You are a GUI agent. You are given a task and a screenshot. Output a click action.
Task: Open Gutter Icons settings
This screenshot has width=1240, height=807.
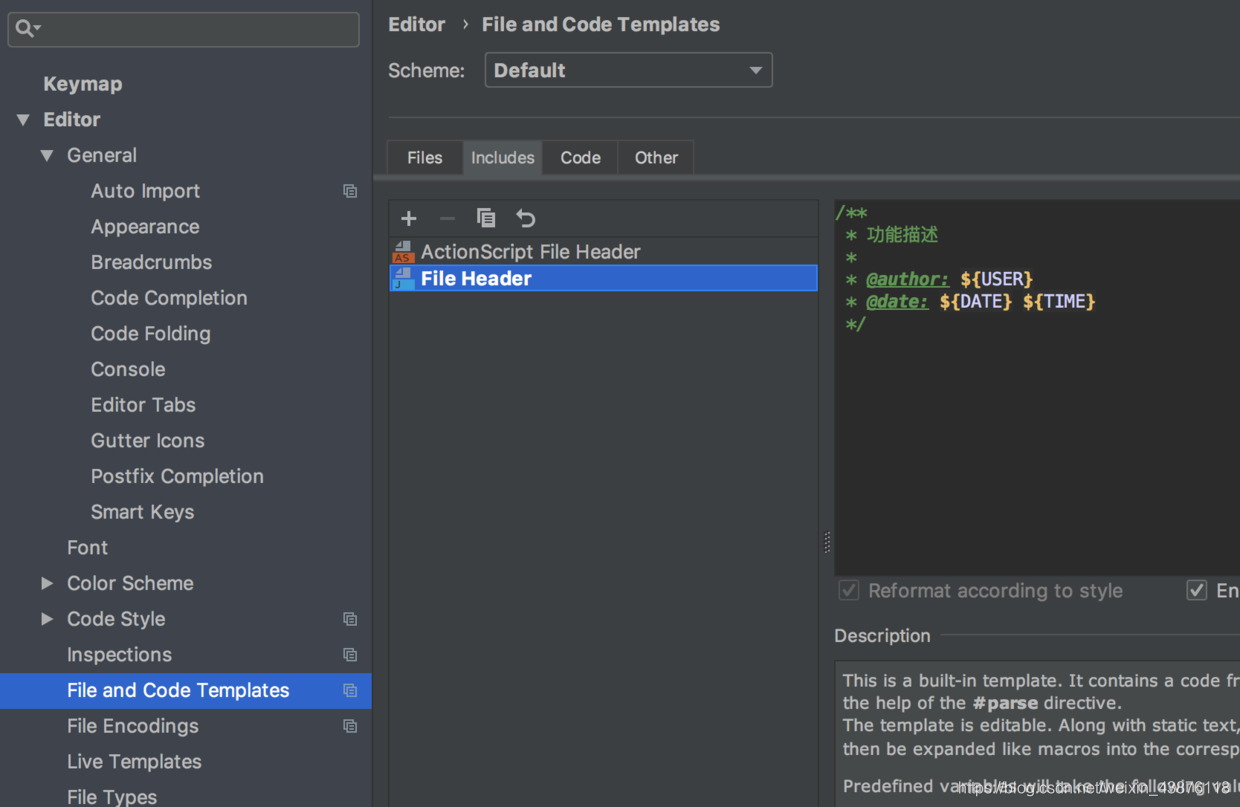(x=148, y=441)
